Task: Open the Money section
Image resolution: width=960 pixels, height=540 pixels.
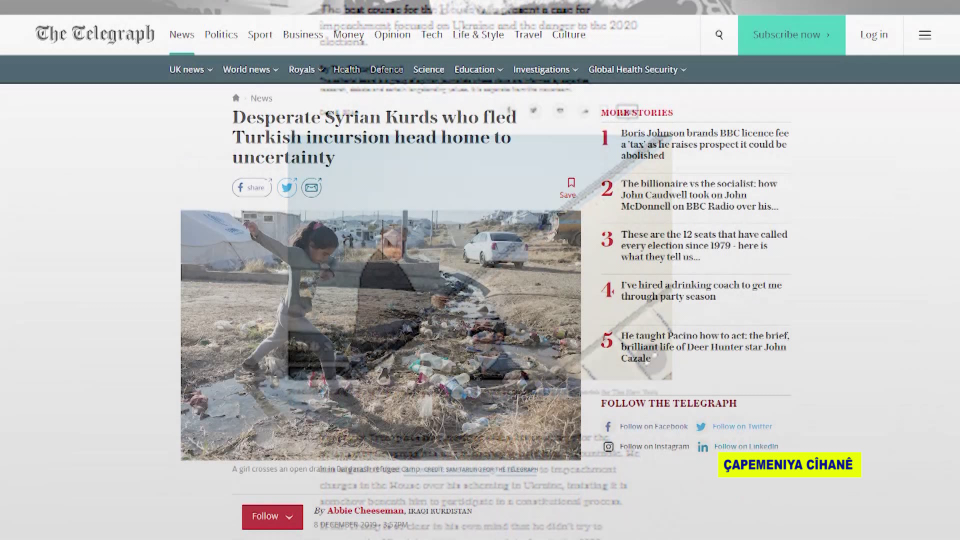Action: pos(348,35)
